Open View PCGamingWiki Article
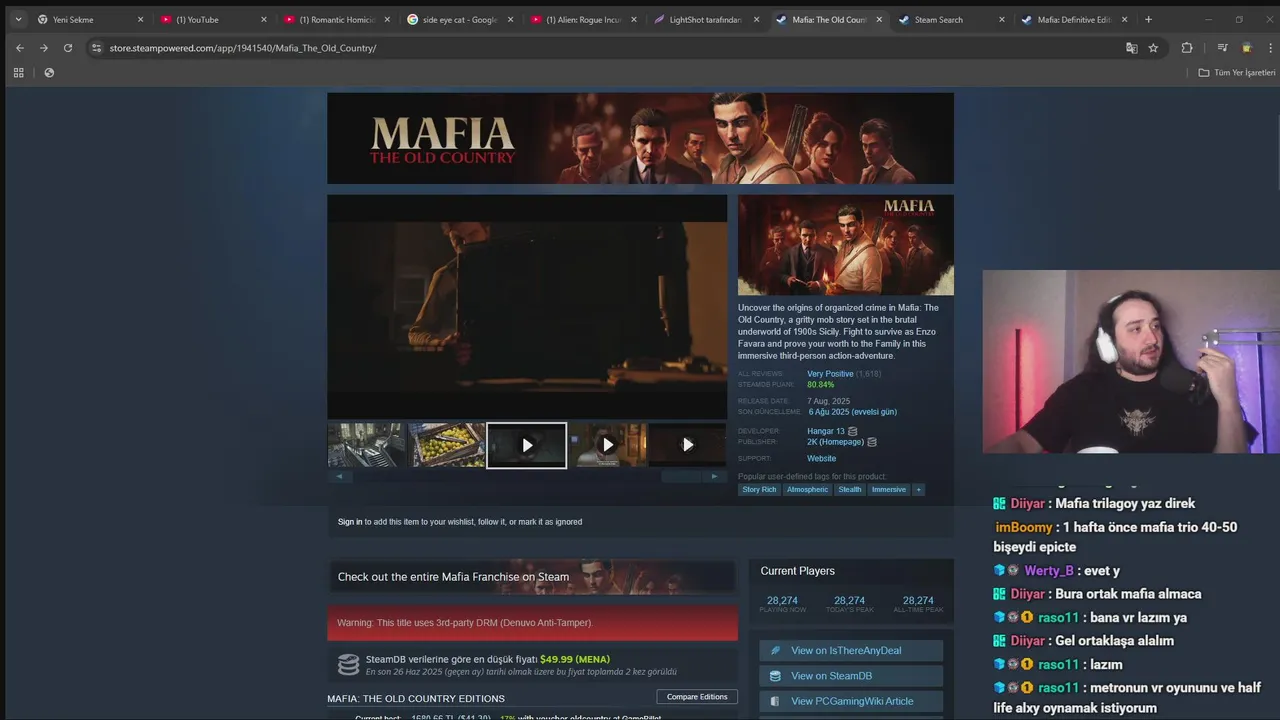Image resolution: width=1280 pixels, height=720 pixels. tap(851, 701)
